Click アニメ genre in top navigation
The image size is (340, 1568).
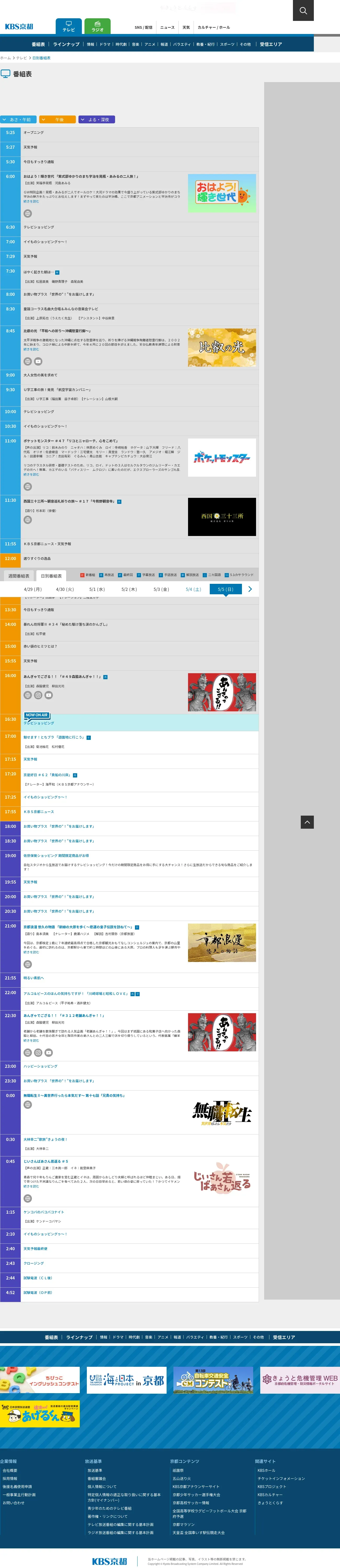tap(150, 44)
